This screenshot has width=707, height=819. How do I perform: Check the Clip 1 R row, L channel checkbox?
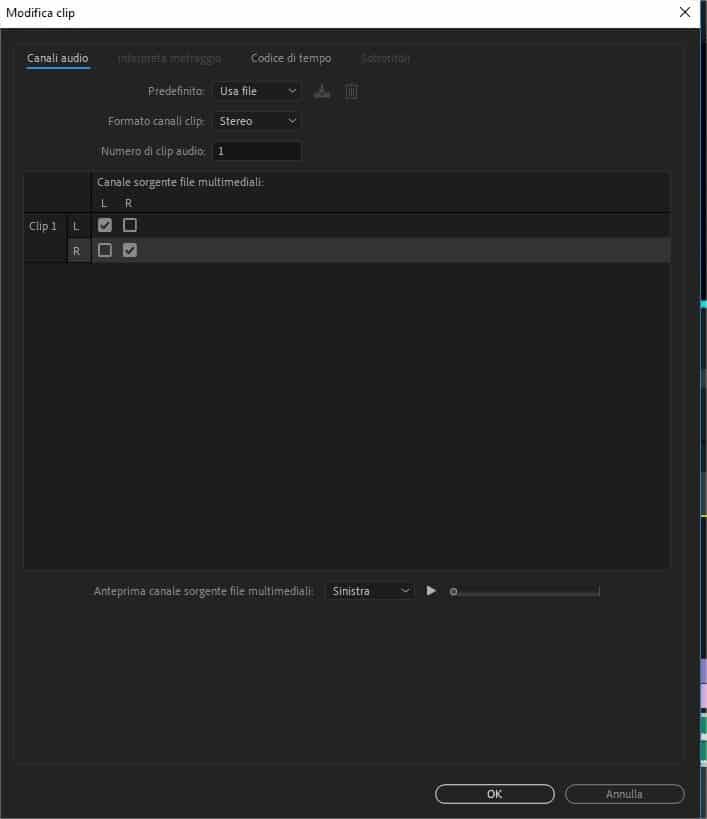click(x=105, y=250)
